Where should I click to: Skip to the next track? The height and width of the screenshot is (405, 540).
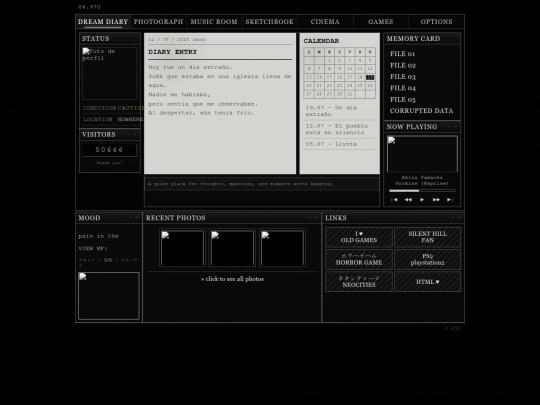(450, 200)
